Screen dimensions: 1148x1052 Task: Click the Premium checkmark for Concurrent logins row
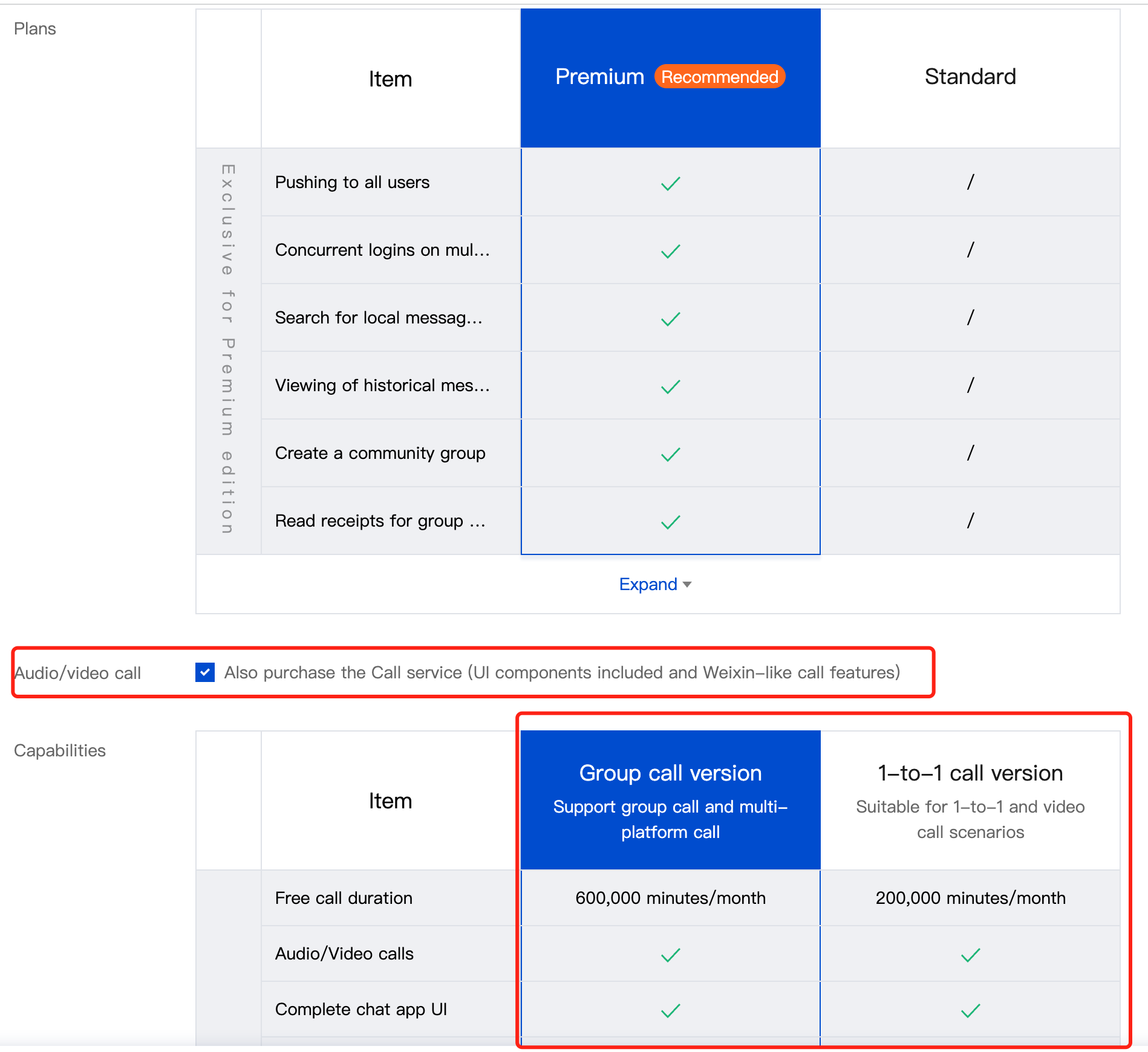[x=670, y=251]
